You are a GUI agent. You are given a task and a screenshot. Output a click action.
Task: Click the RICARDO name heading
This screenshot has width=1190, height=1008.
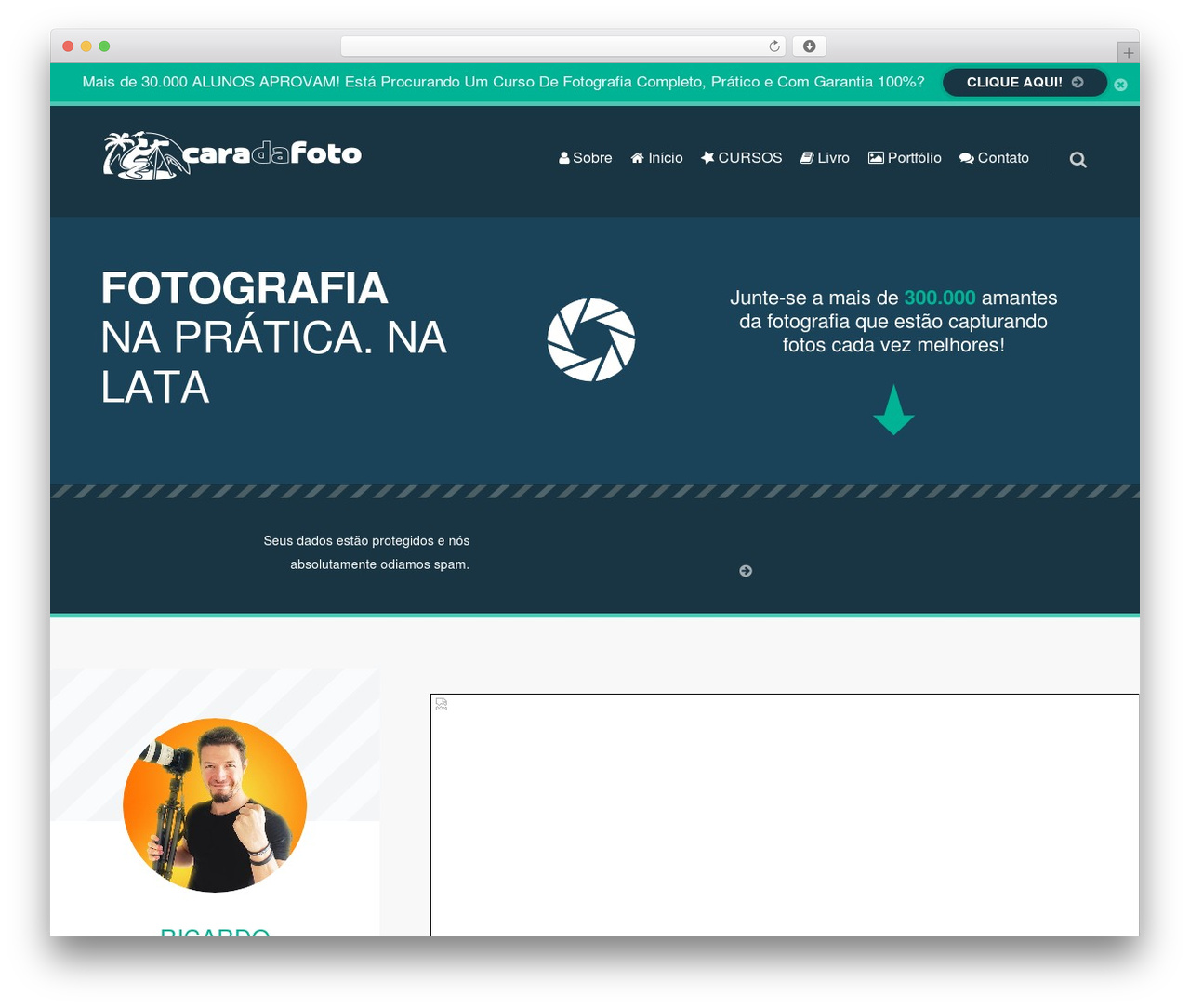pyautogui.click(x=215, y=931)
